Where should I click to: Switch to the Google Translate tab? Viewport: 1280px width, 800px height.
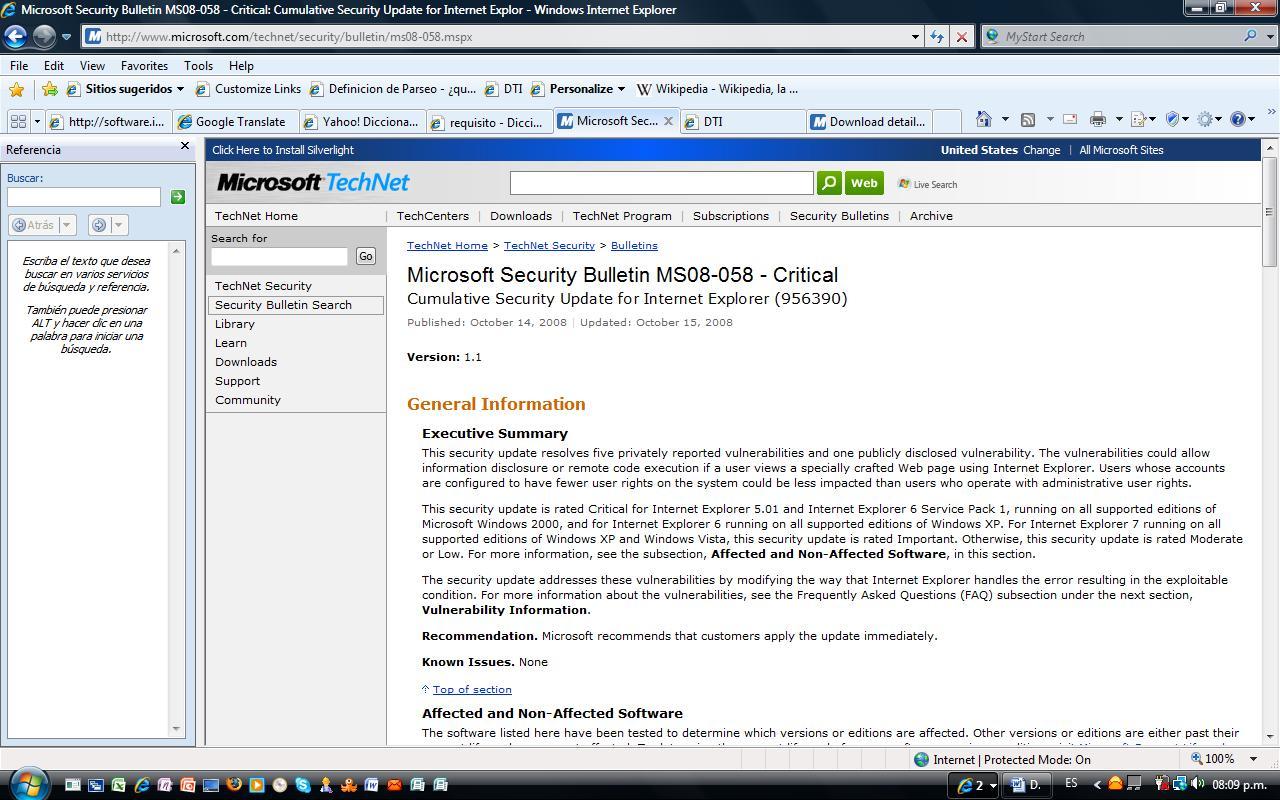coord(235,121)
